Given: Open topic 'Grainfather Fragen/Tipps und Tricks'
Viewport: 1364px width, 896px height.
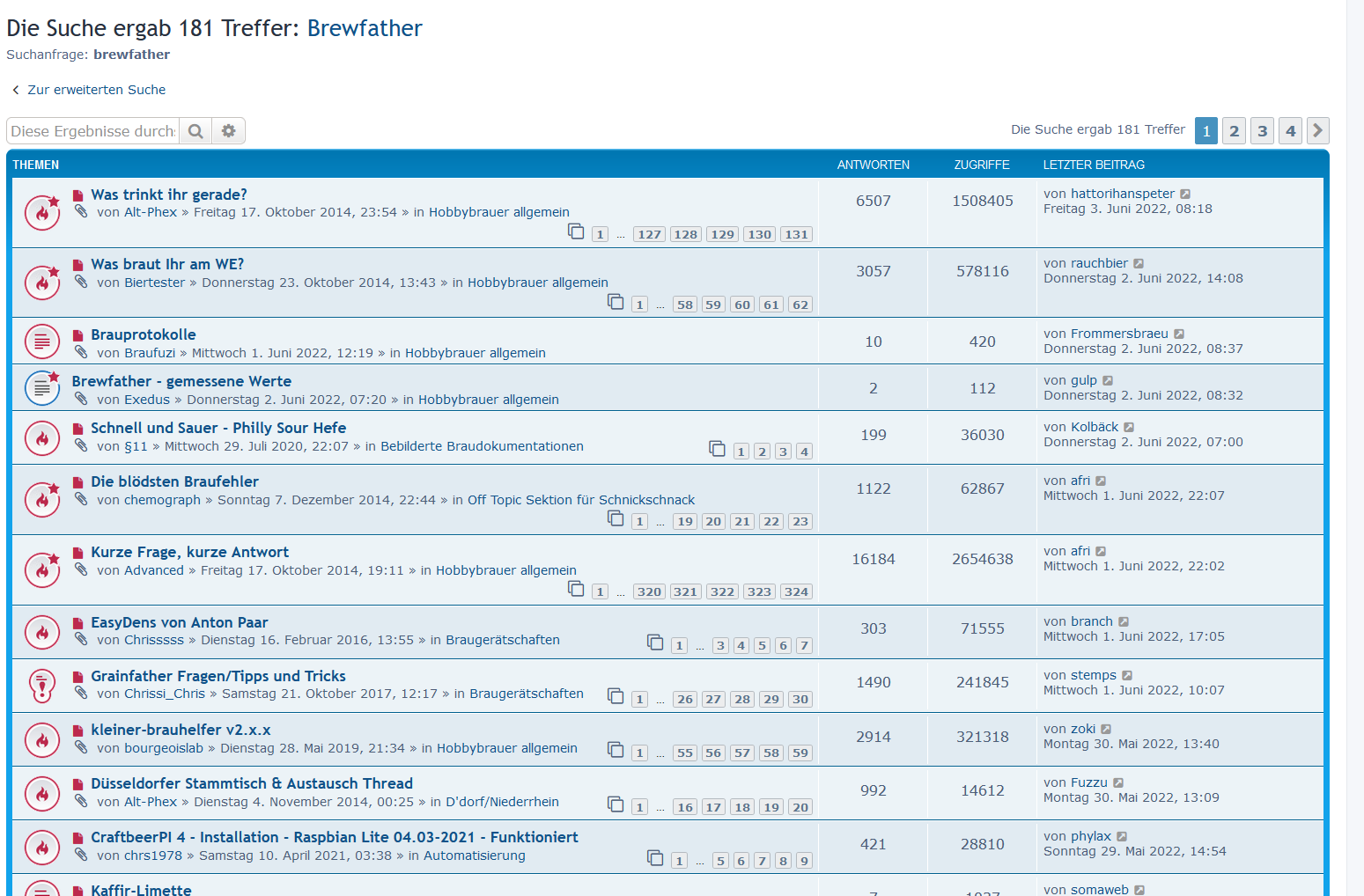Looking at the screenshot, I should pyautogui.click(x=218, y=676).
